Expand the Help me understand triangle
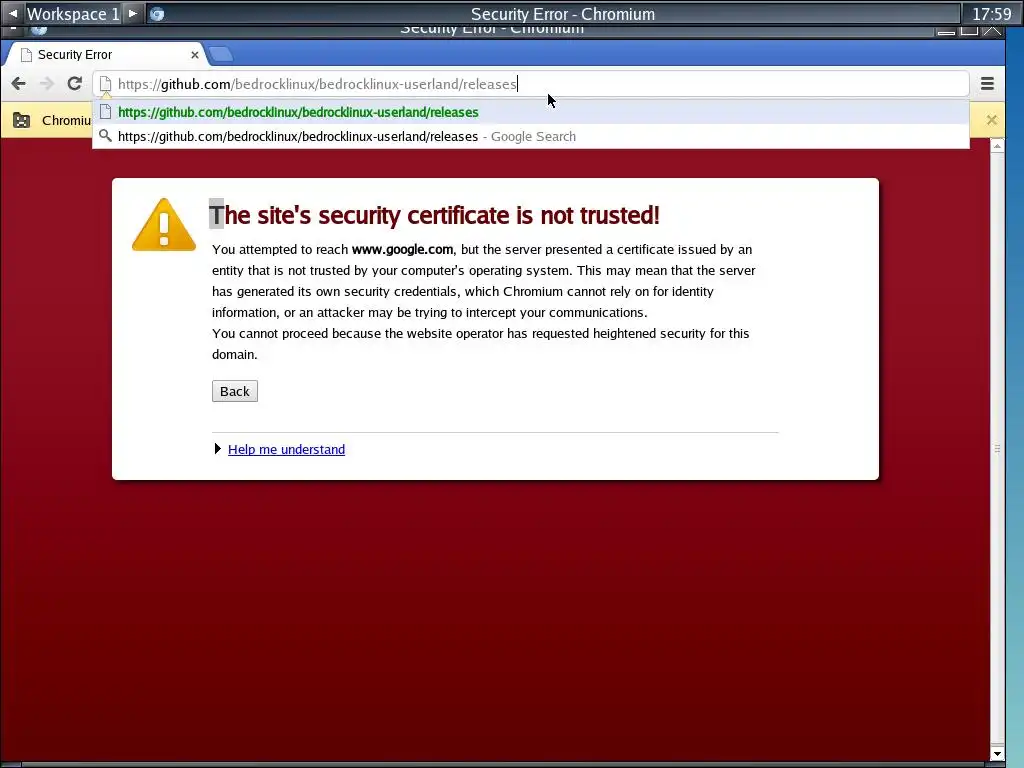1024x768 pixels. pyautogui.click(x=217, y=449)
